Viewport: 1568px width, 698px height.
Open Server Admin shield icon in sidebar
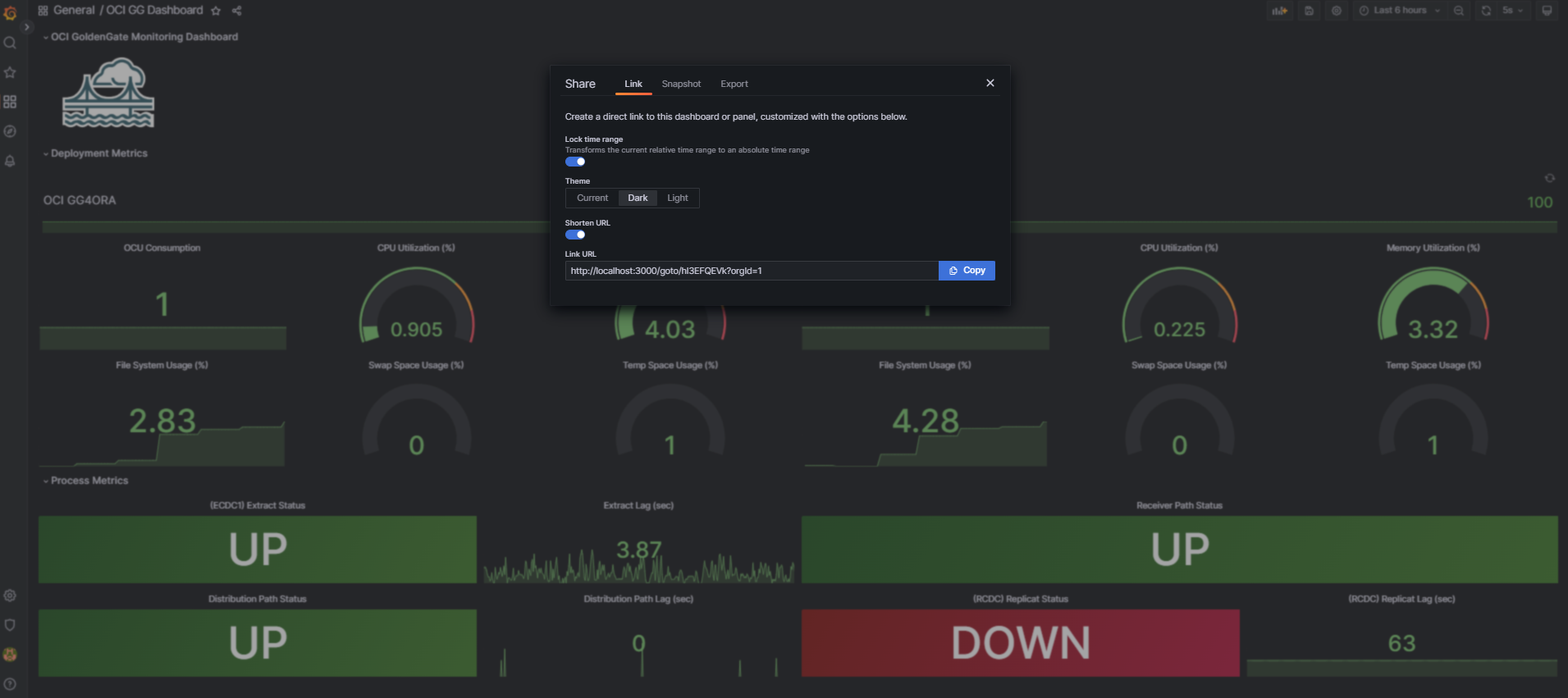tap(10, 625)
